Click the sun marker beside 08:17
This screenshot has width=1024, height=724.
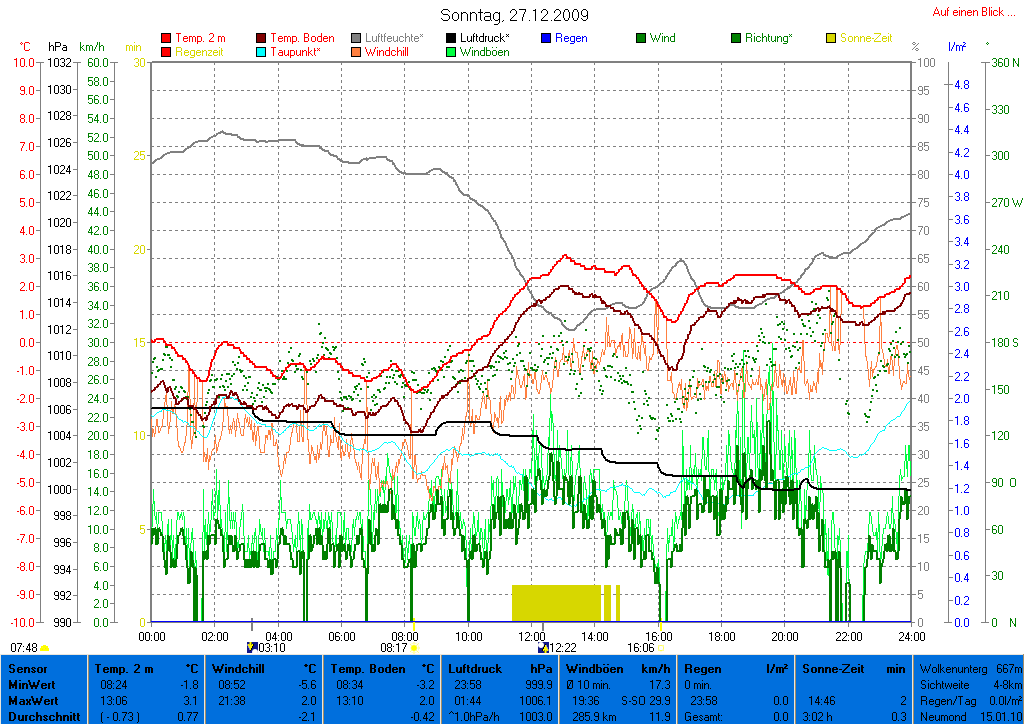coord(413,647)
